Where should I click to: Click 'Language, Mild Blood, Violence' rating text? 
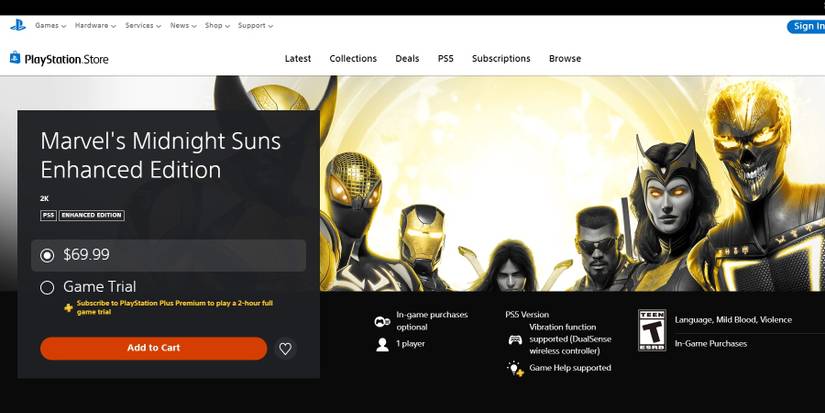pyautogui.click(x=733, y=320)
